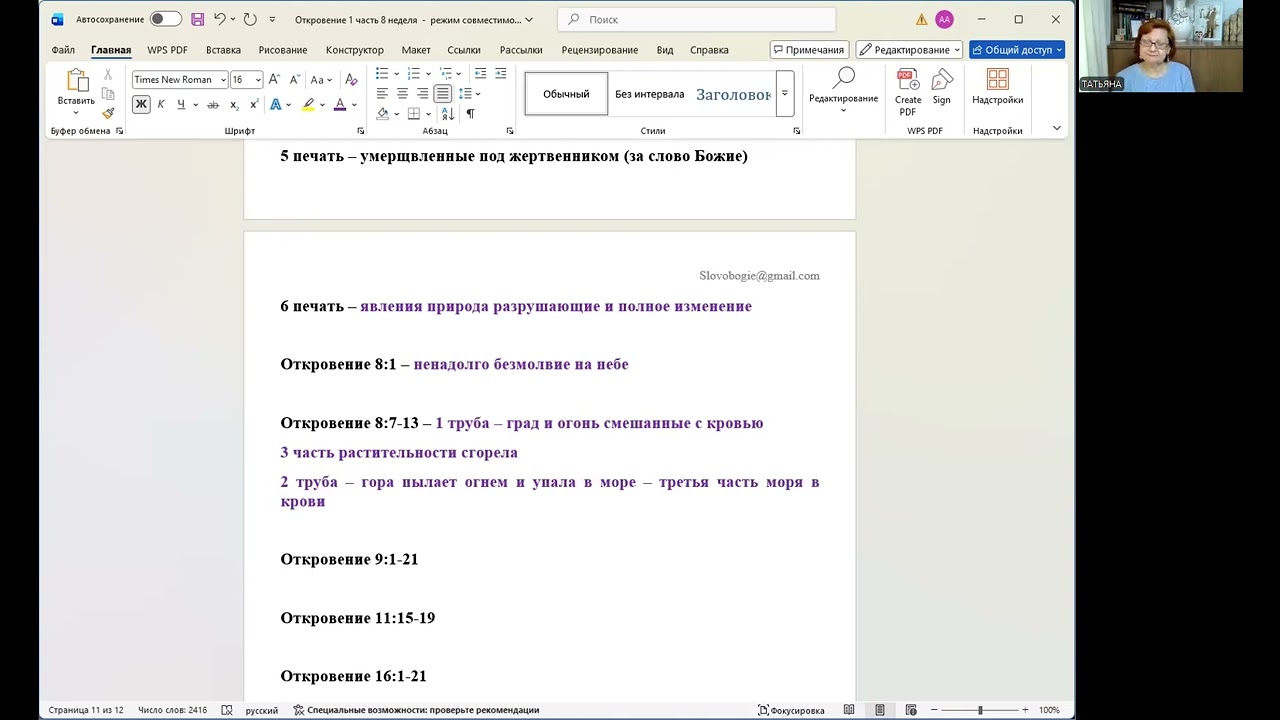
Task: Open the Times New Roman font dropdown
Action: (x=223, y=80)
